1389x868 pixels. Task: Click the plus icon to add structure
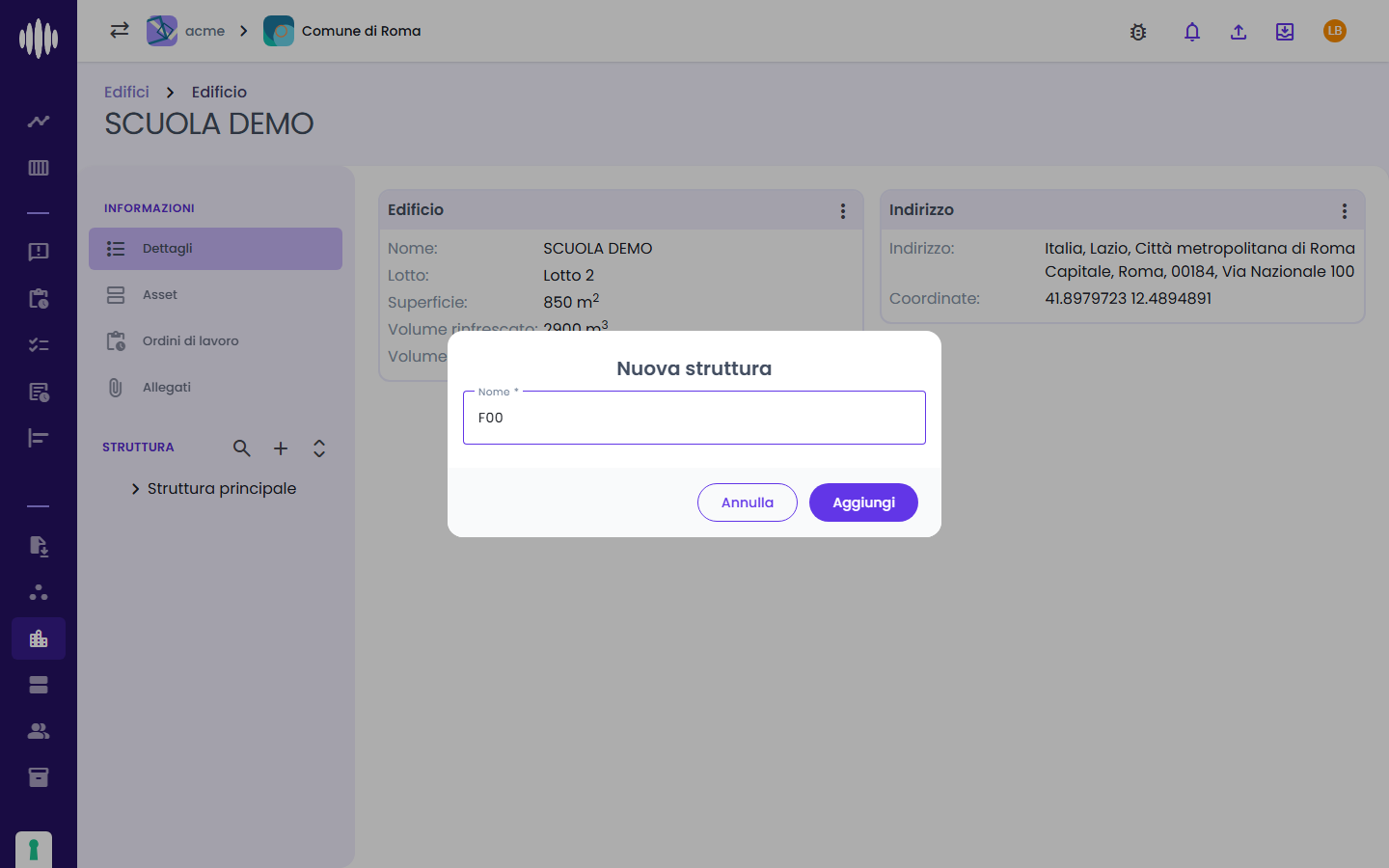(281, 448)
